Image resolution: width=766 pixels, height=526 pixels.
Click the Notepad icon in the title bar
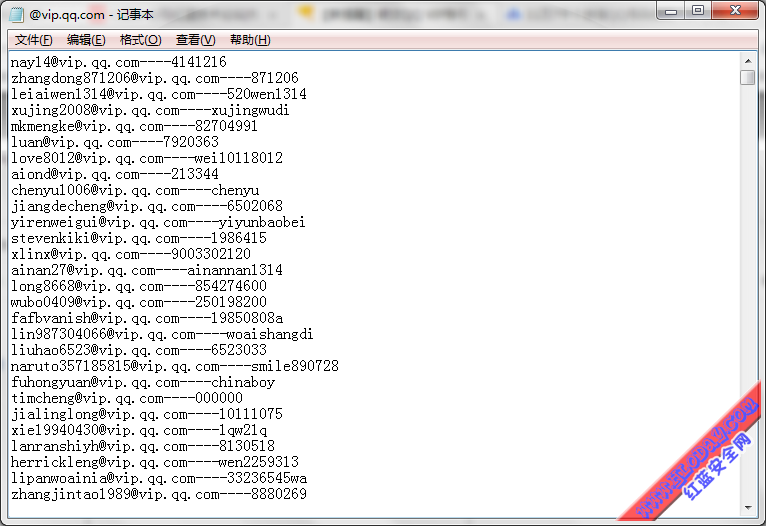click(16, 15)
